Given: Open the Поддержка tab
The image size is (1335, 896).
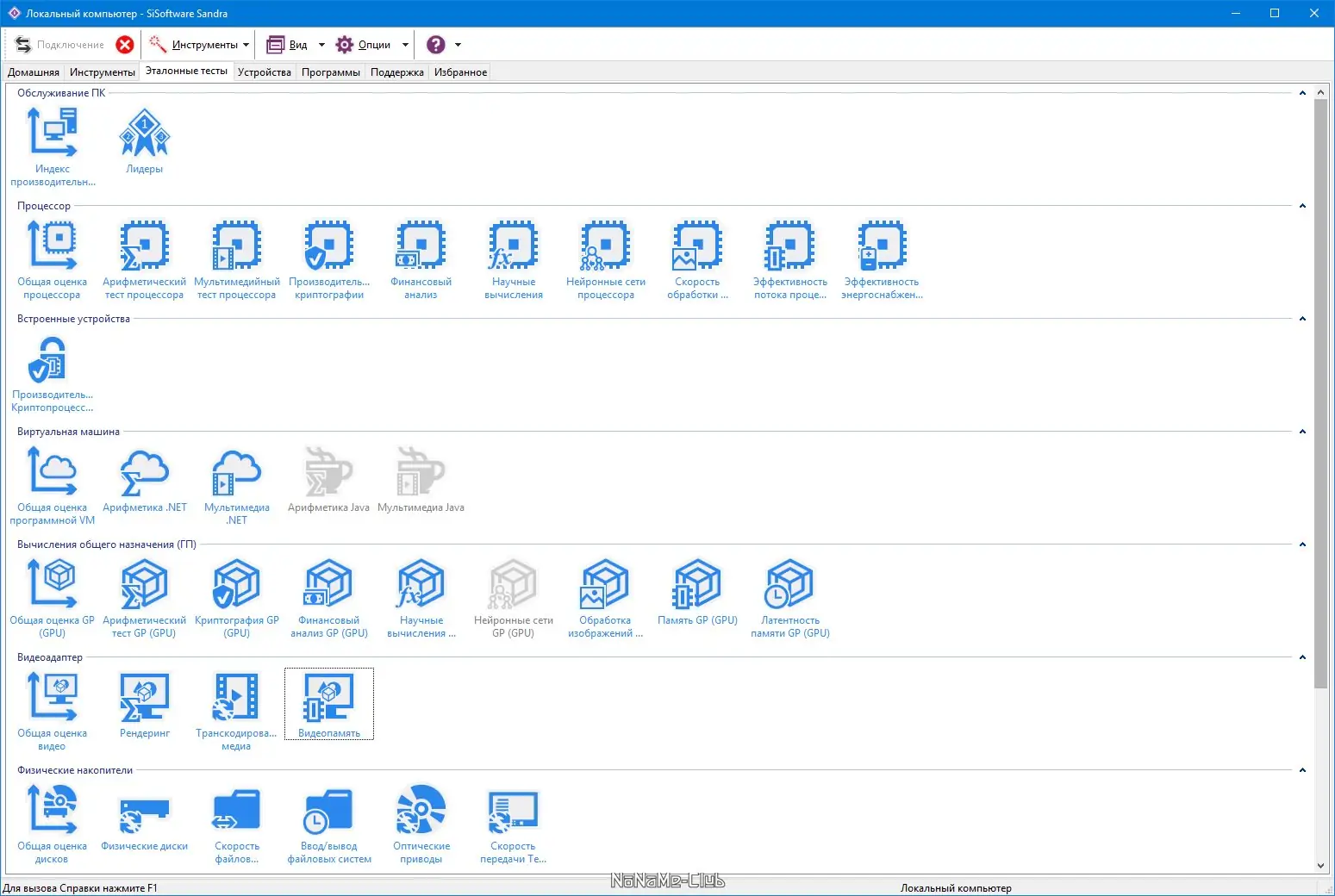Looking at the screenshot, I should [x=397, y=72].
